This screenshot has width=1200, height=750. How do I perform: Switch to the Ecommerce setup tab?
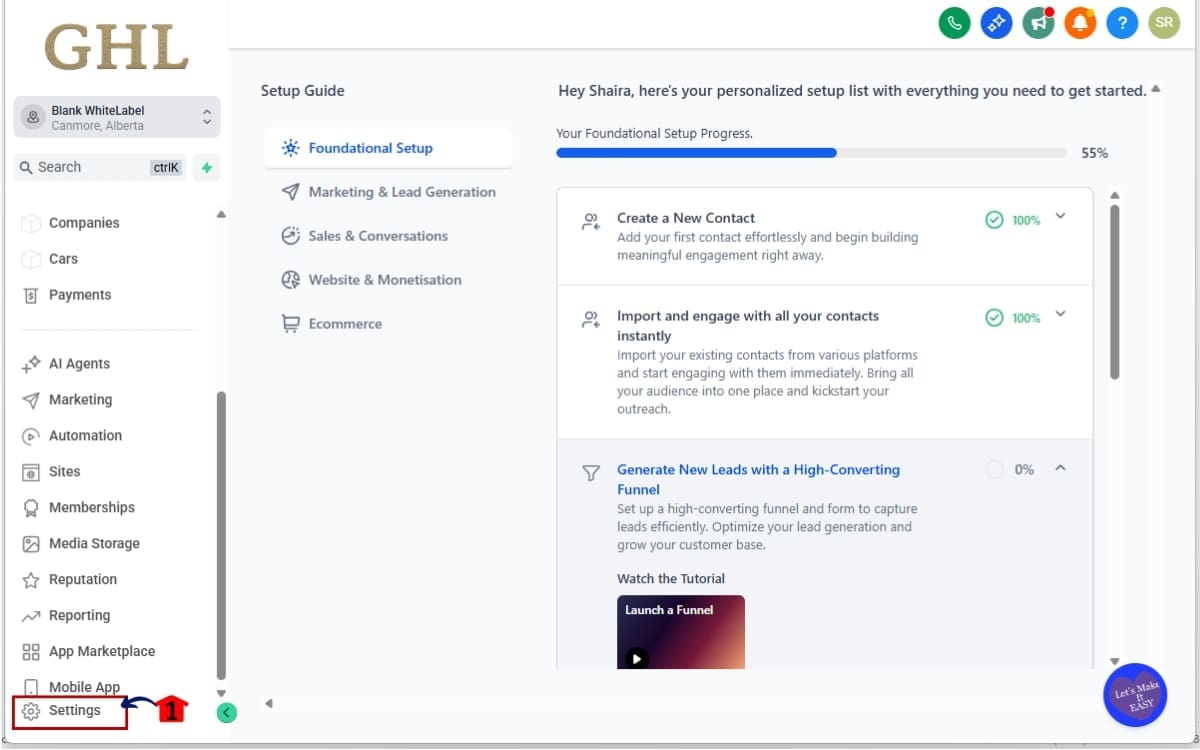coord(345,323)
